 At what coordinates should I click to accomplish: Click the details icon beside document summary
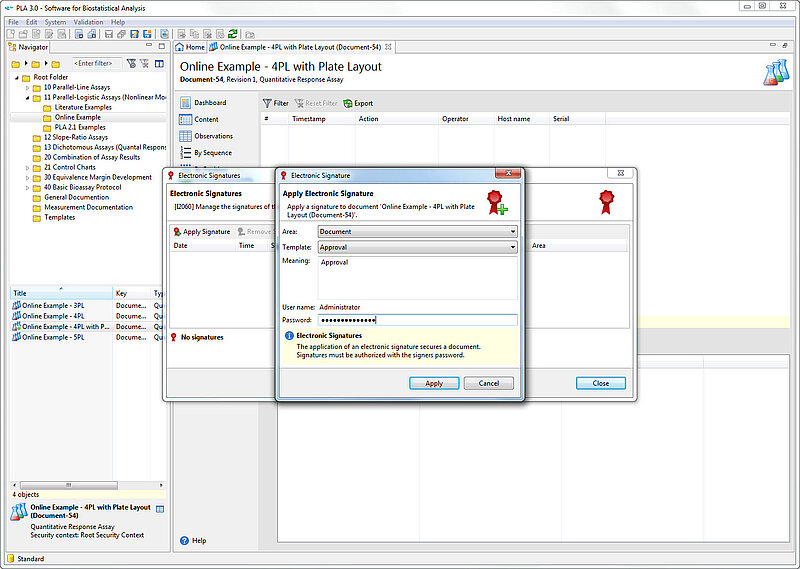(x=160, y=509)
